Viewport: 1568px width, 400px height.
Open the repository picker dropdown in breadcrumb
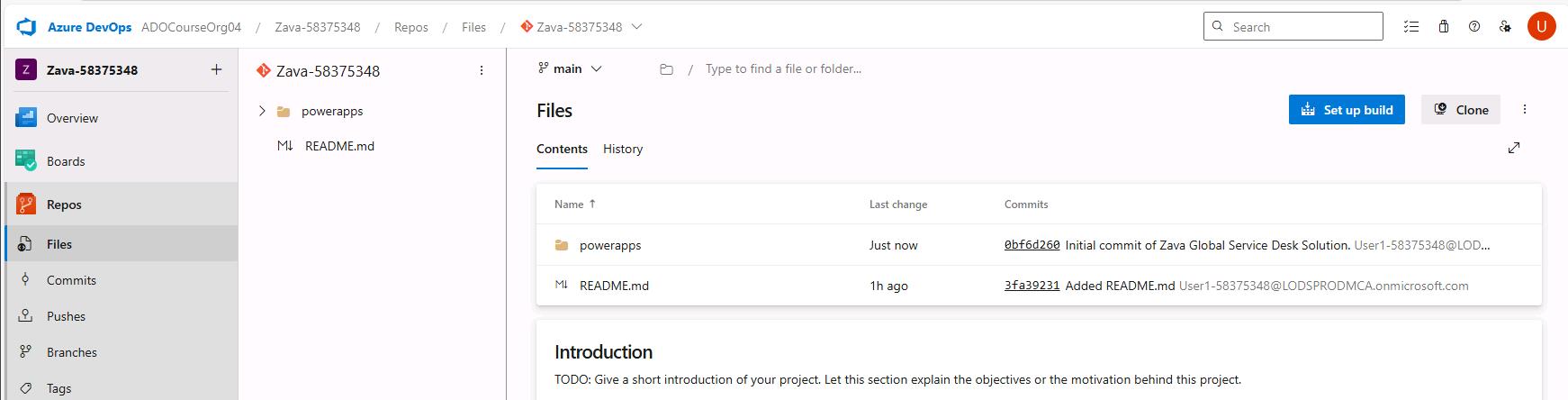tap(637, 27)
